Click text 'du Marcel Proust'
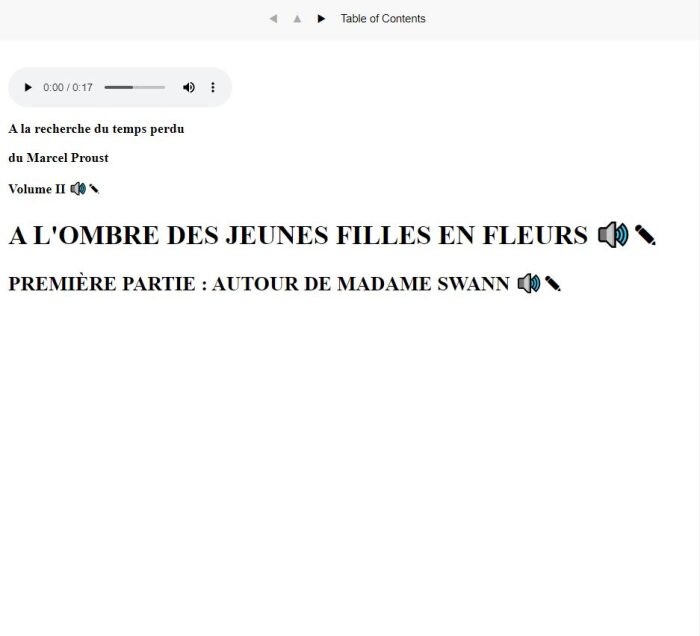 point(58,158)
